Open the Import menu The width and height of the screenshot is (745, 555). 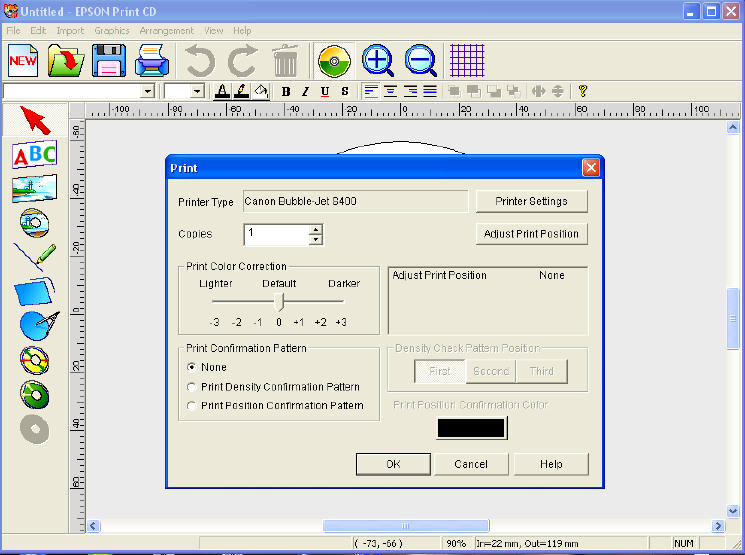point(70,30)
